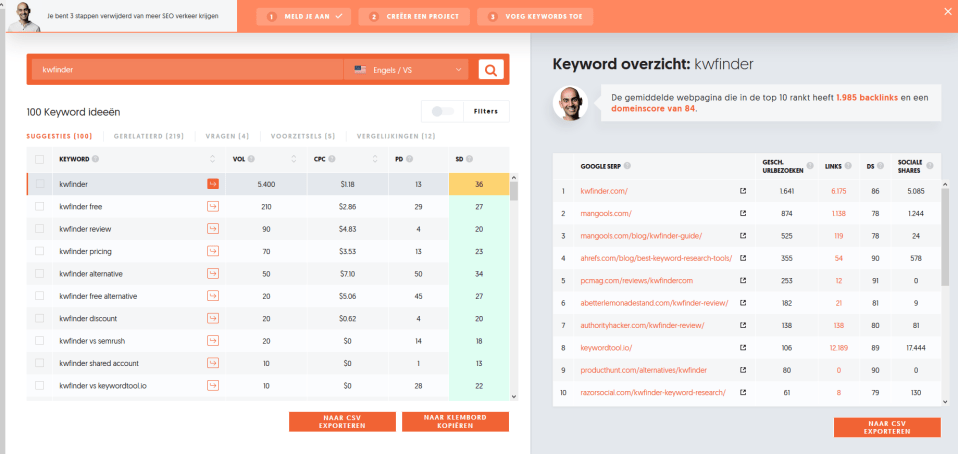This screenshot has width=958, height=454.
Task: Open external link icon for producthunt.com result
Action: point(743,370)
